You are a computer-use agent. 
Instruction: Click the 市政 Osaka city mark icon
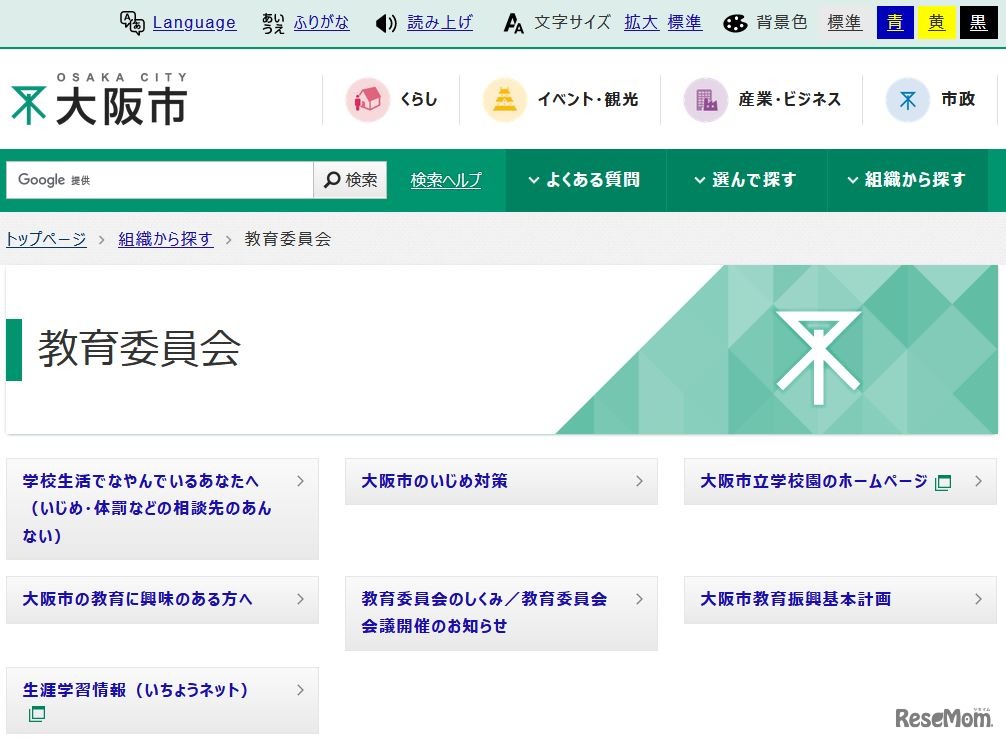906,99
